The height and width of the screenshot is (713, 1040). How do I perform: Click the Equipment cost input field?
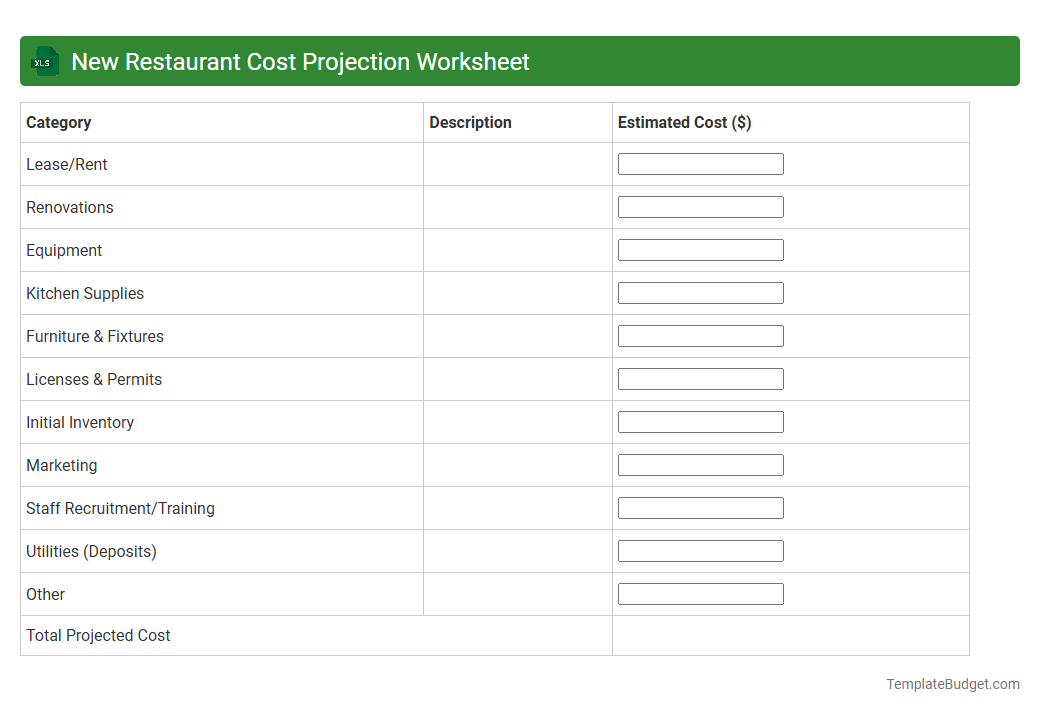700,249
